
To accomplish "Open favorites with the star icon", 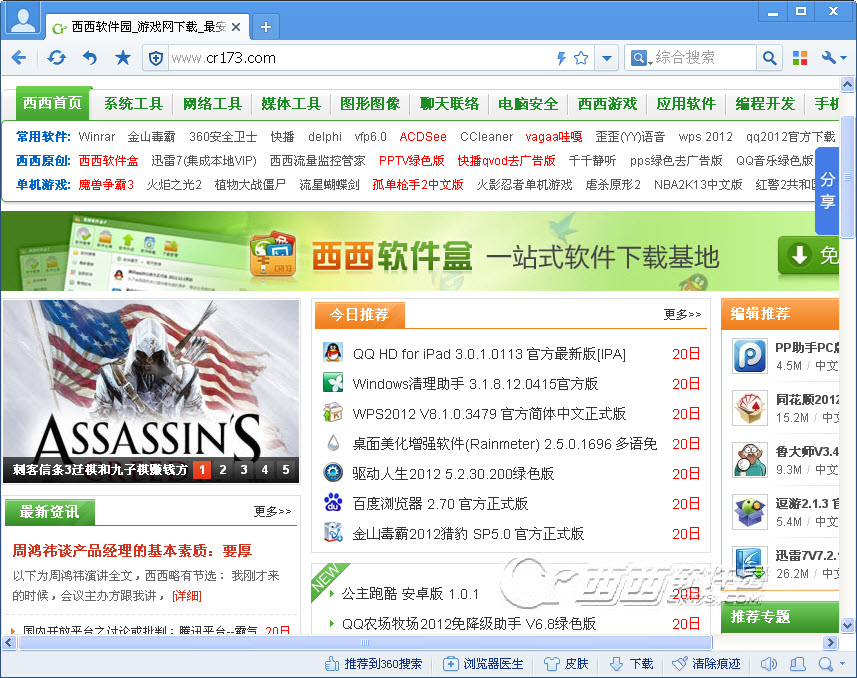I will [123, 57].
